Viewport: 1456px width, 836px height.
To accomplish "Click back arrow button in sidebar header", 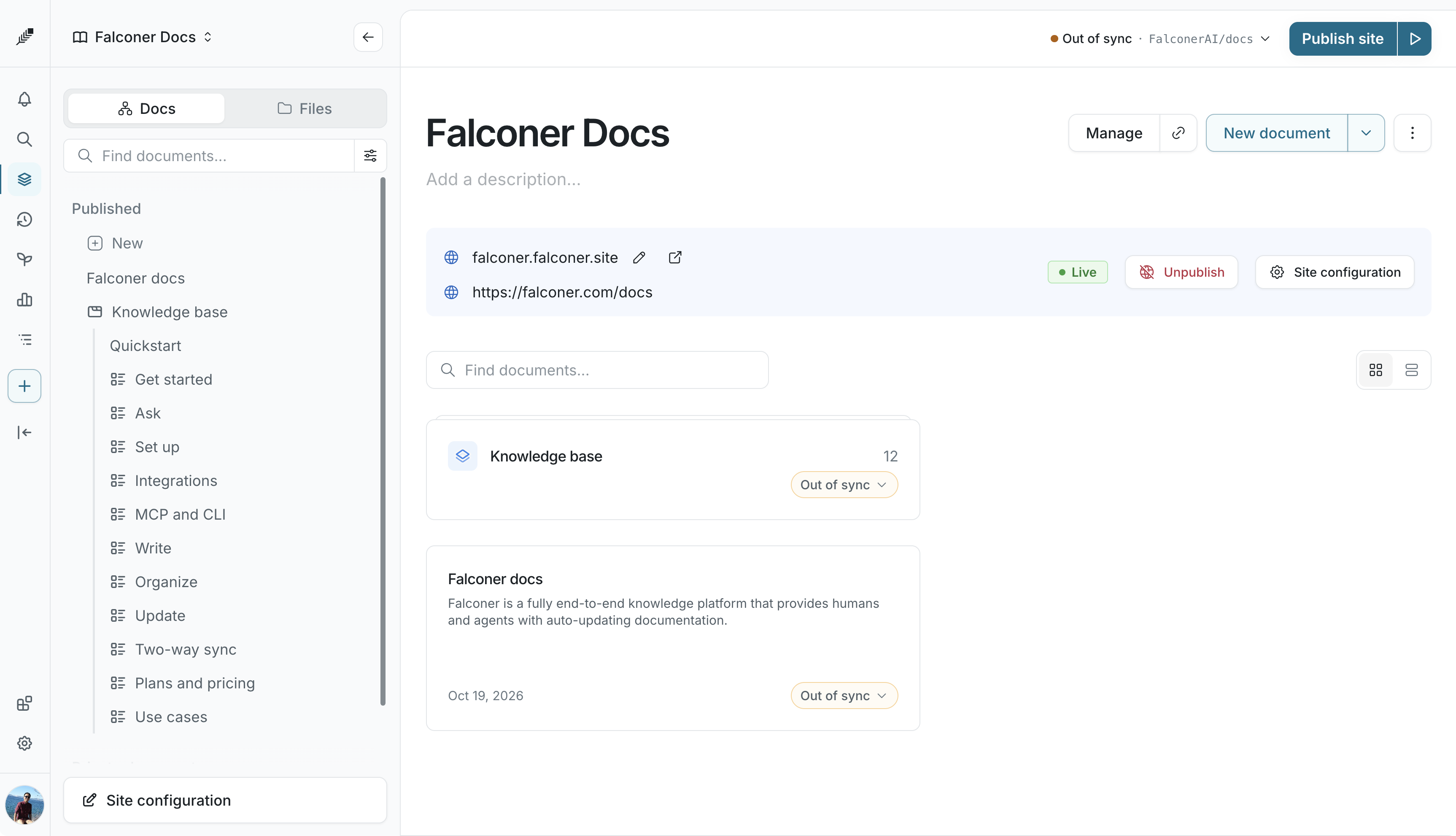I will [368, 37].
